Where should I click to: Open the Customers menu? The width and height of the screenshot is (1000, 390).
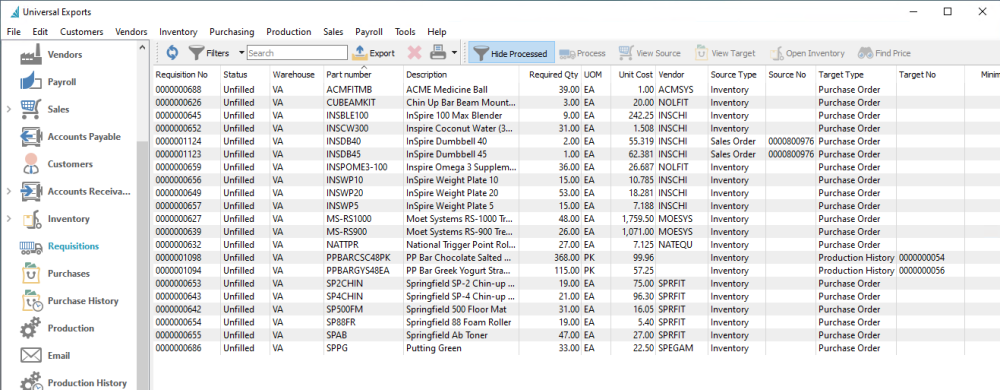tap(82, 32)
